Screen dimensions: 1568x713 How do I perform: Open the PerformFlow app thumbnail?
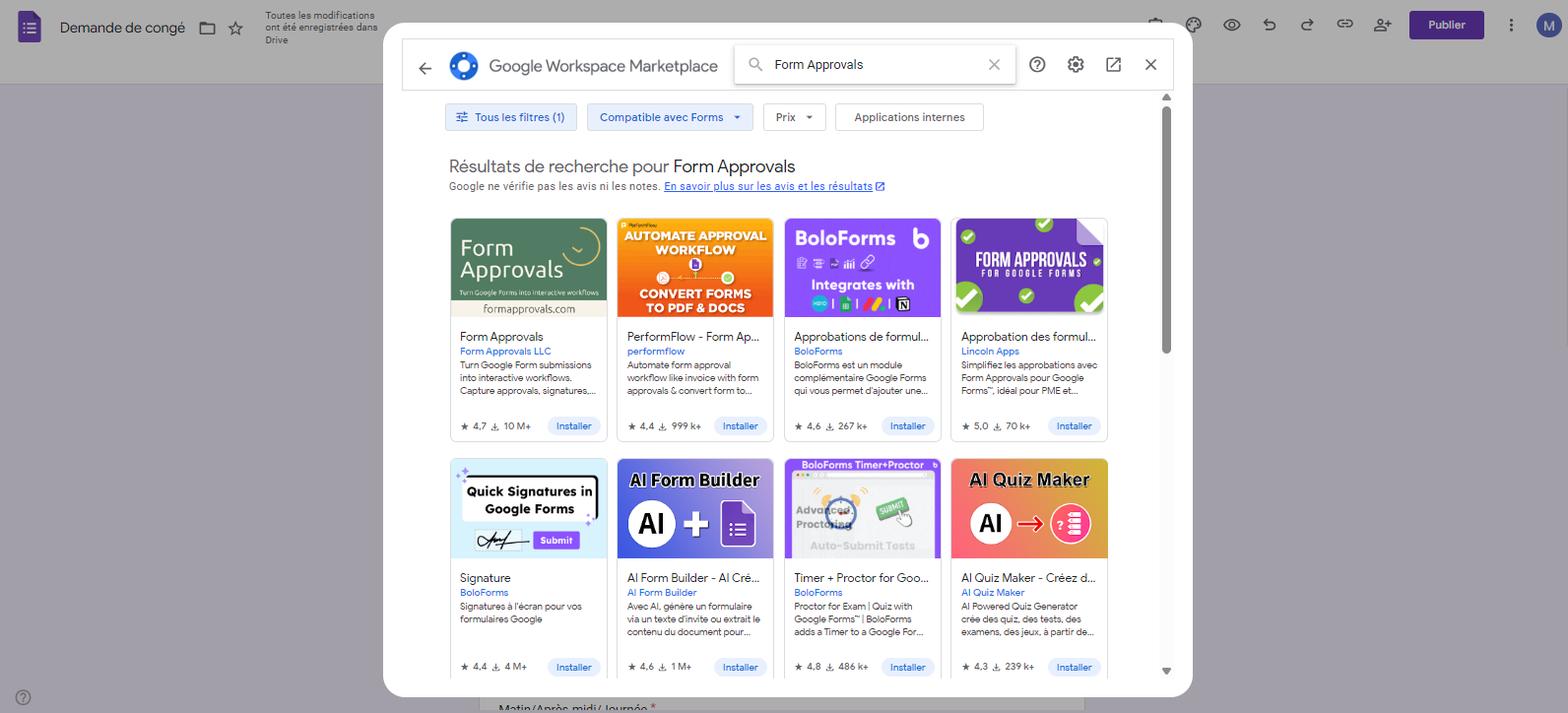point(695,268)
